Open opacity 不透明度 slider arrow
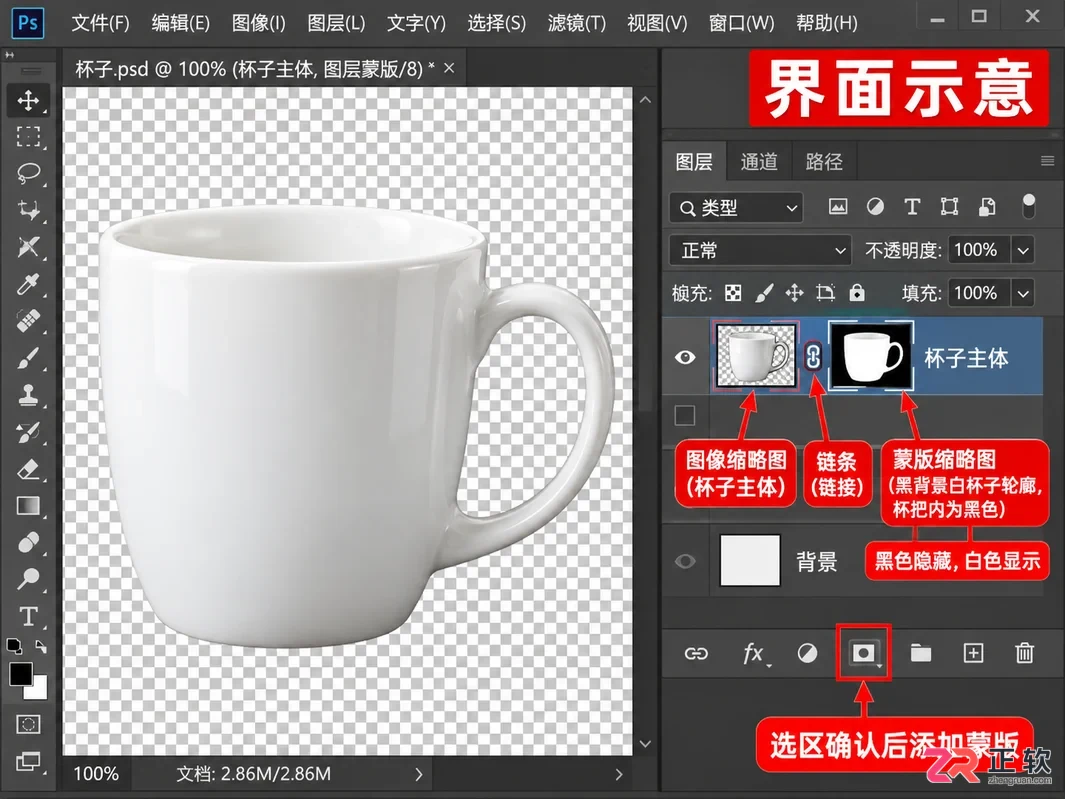1065x799 pixels. (1023, 251)
